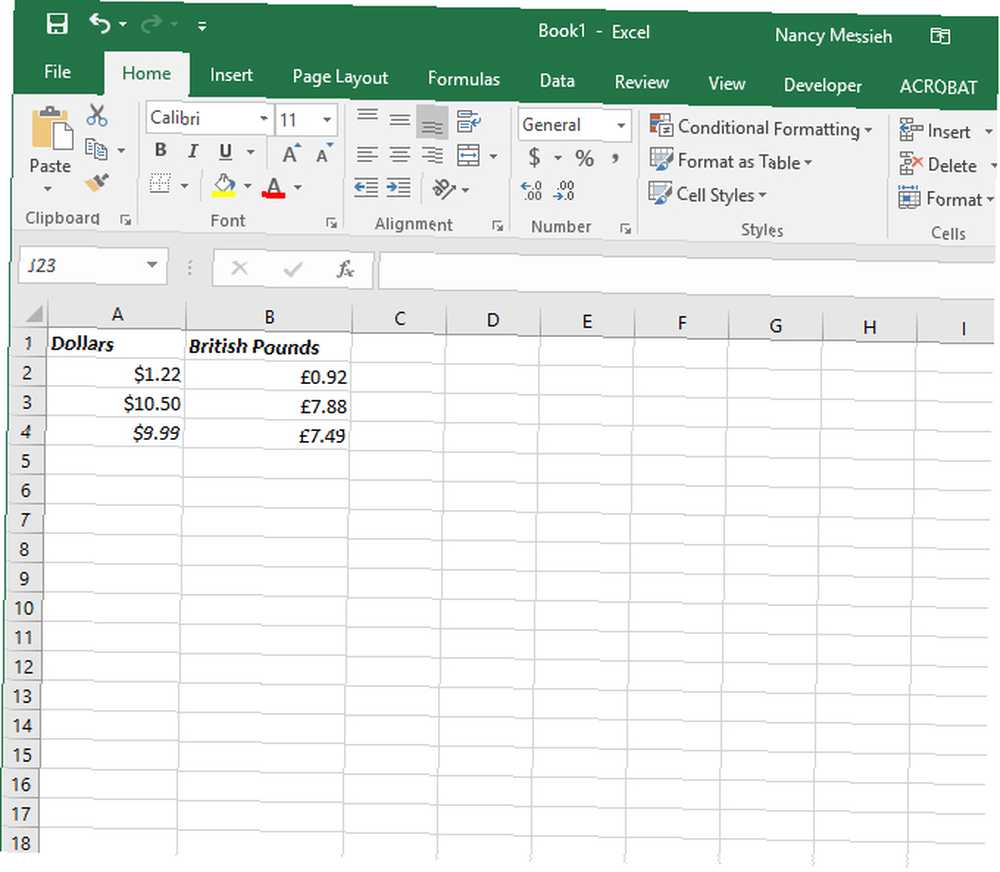
Task: Click the Insert Function fx icon
Action: tap(345, 269)
